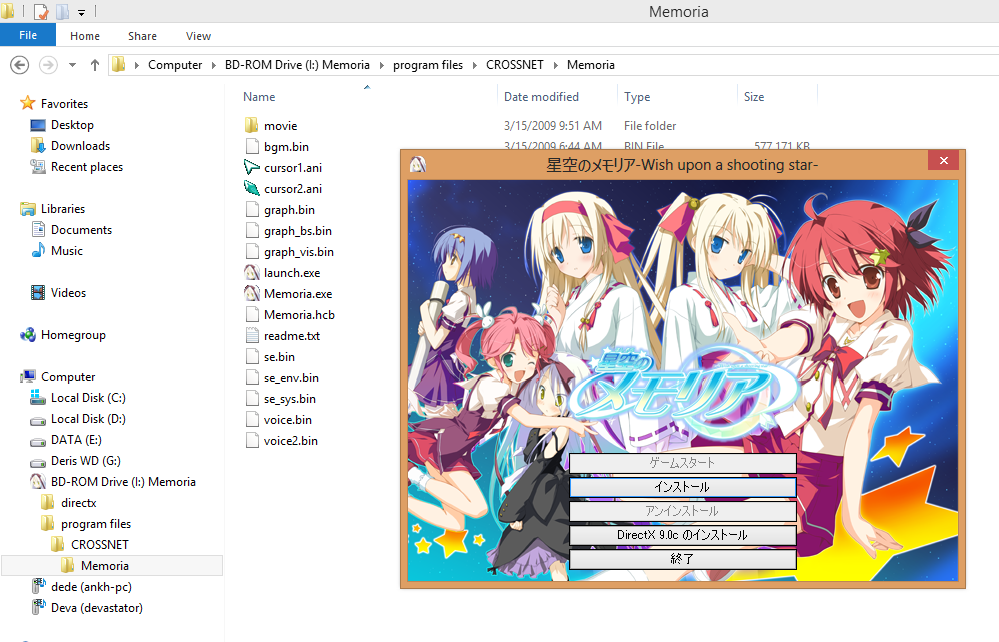
Task: Open the directx folder in tree
Action: point(78,503)
